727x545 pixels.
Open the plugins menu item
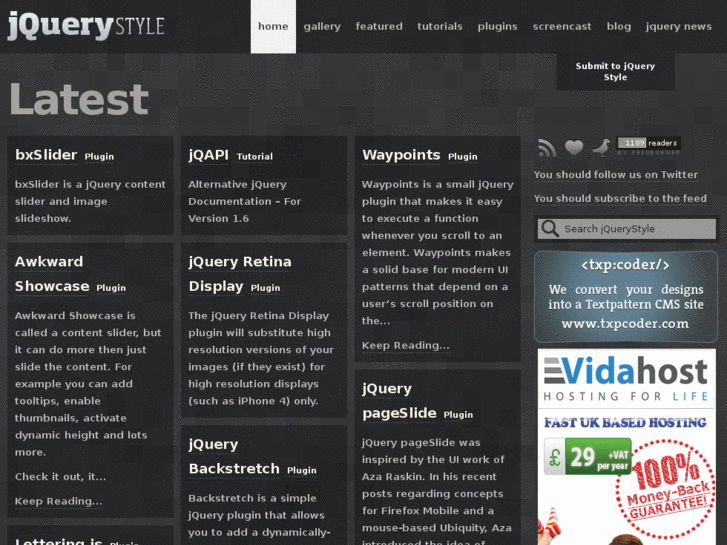[497, 26]
